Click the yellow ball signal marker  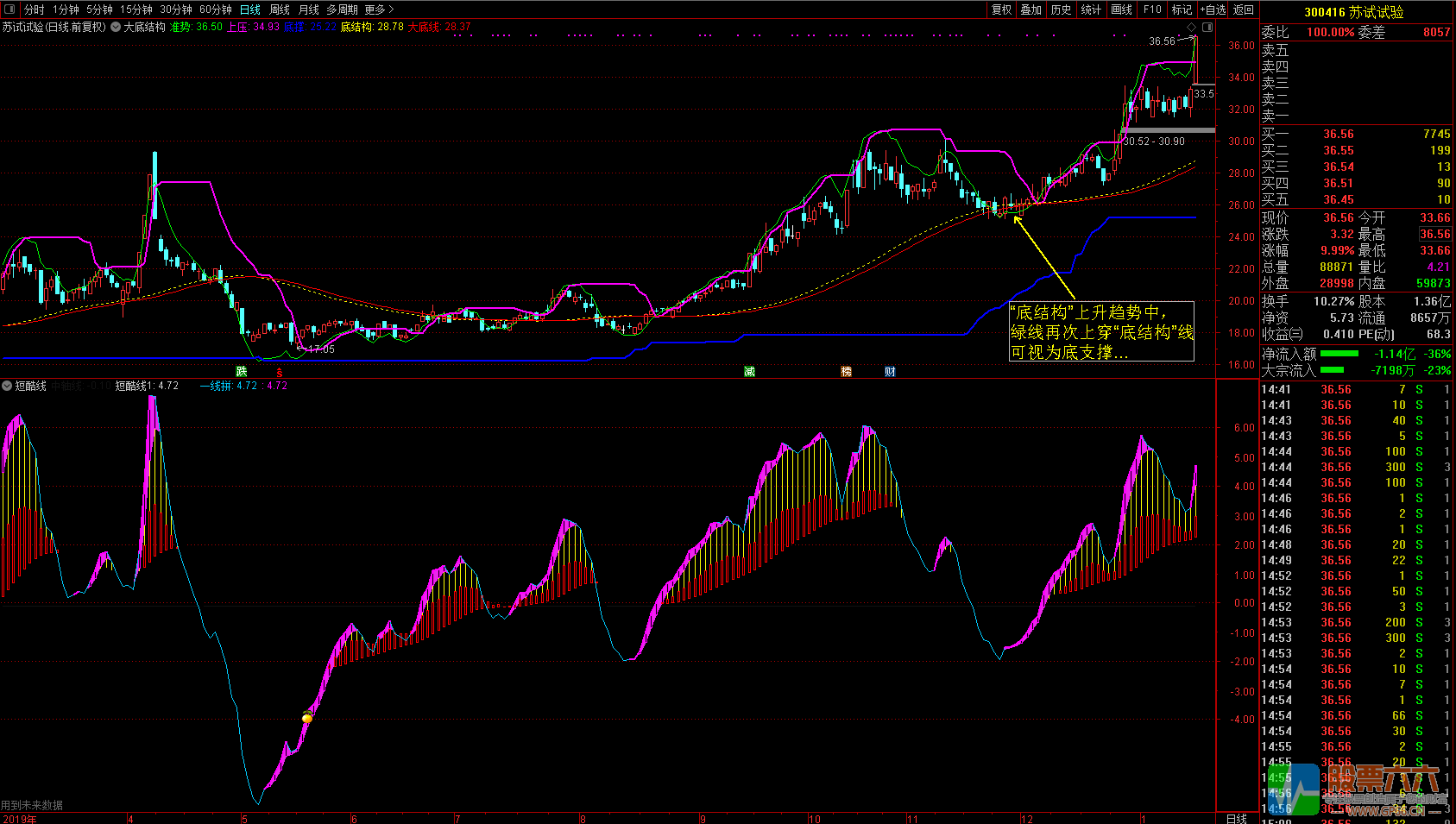click(x=307, y=717)
